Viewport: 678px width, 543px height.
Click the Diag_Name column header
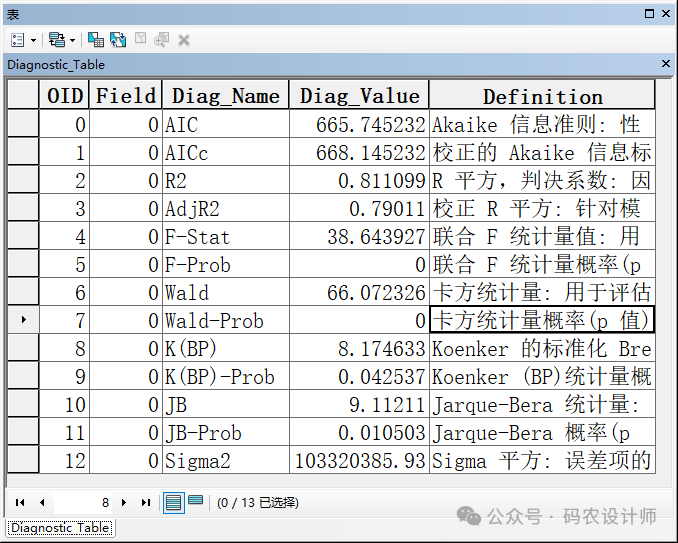point(225,96)
